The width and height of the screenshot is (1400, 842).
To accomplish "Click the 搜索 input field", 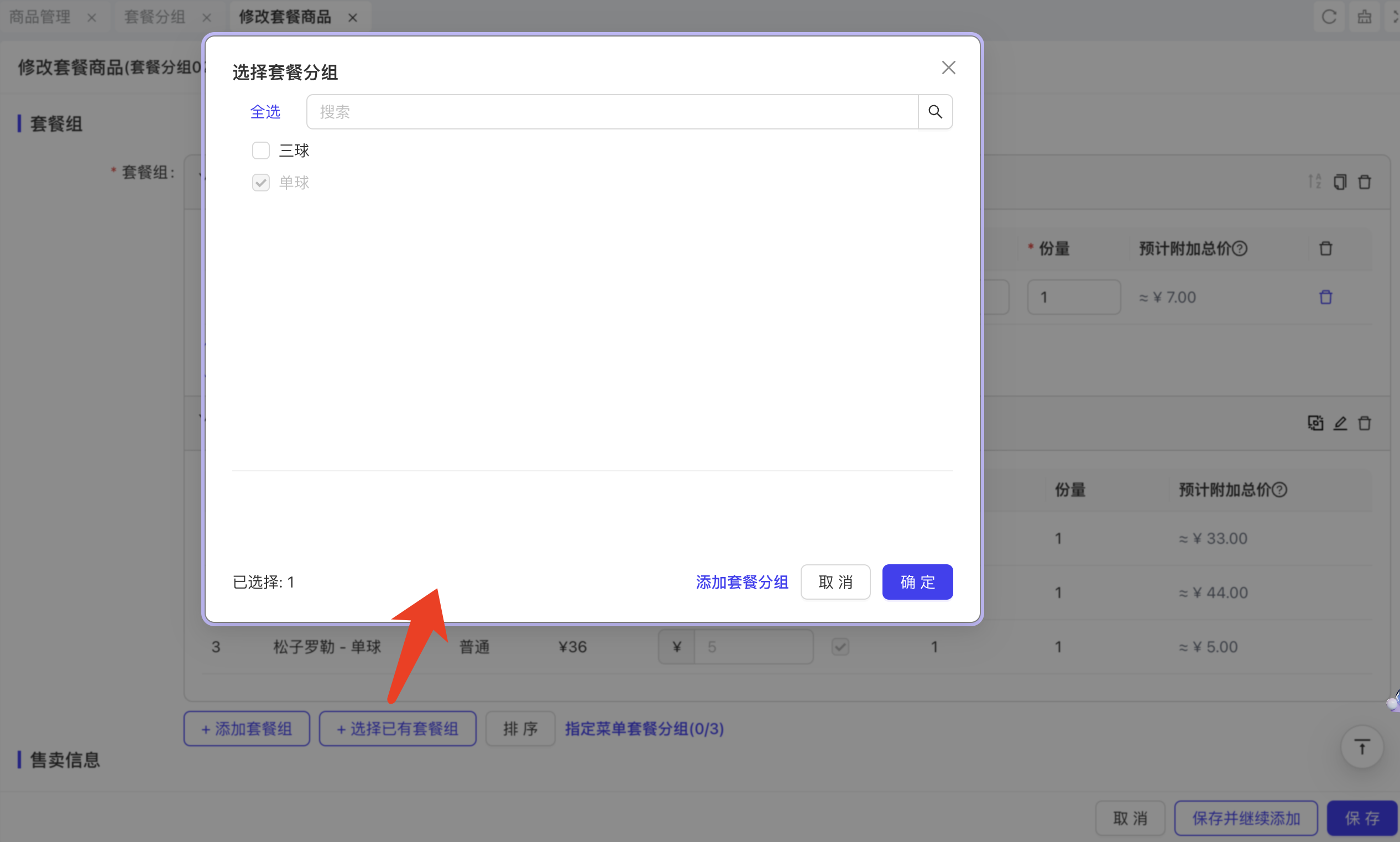I will pos(612,112).
